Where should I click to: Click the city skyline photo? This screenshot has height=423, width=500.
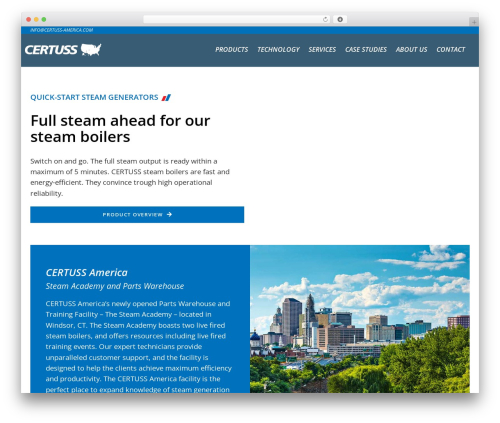pos(360,319)
